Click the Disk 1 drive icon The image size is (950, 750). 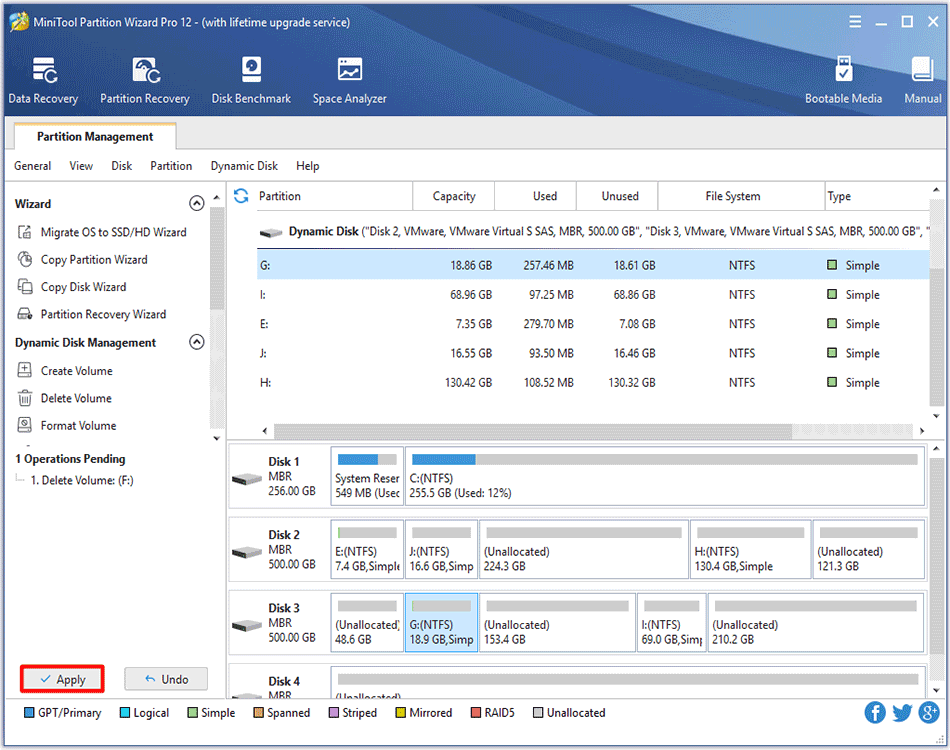pos(247,479)
